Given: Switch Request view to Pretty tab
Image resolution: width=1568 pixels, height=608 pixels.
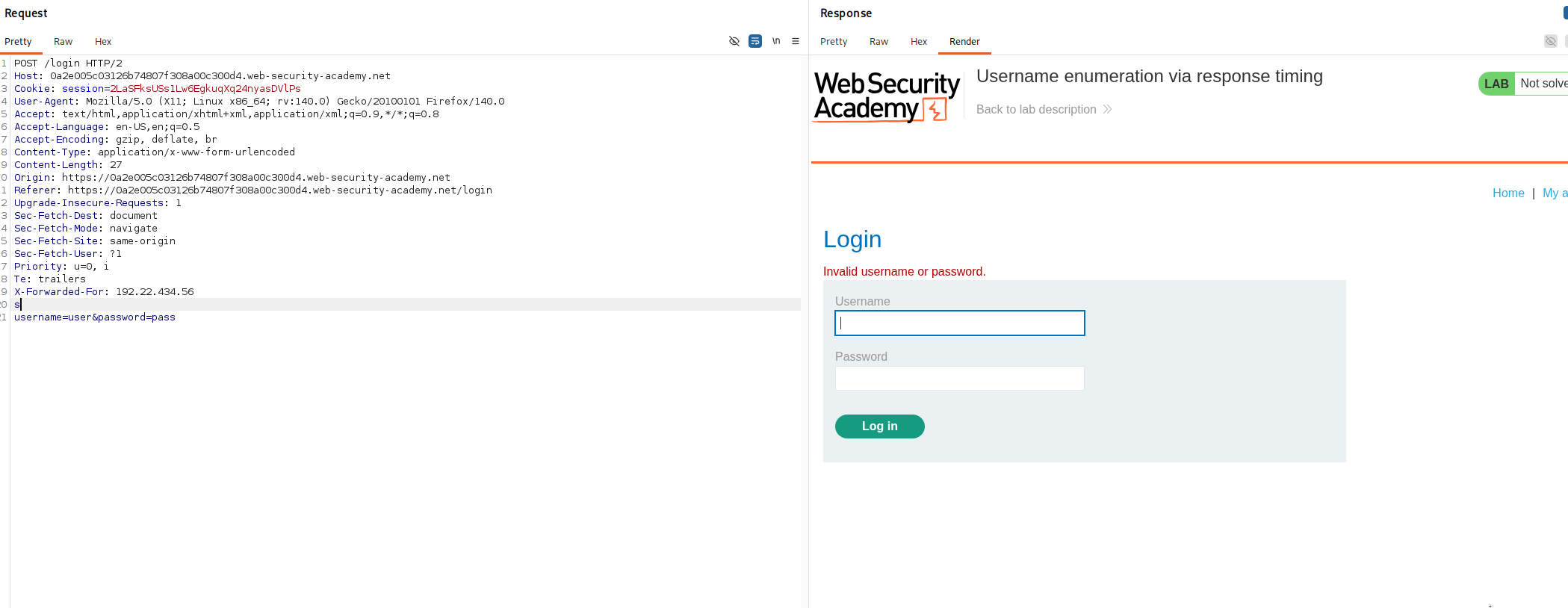Looking at the screenshot, I should (x=18, y=42).
